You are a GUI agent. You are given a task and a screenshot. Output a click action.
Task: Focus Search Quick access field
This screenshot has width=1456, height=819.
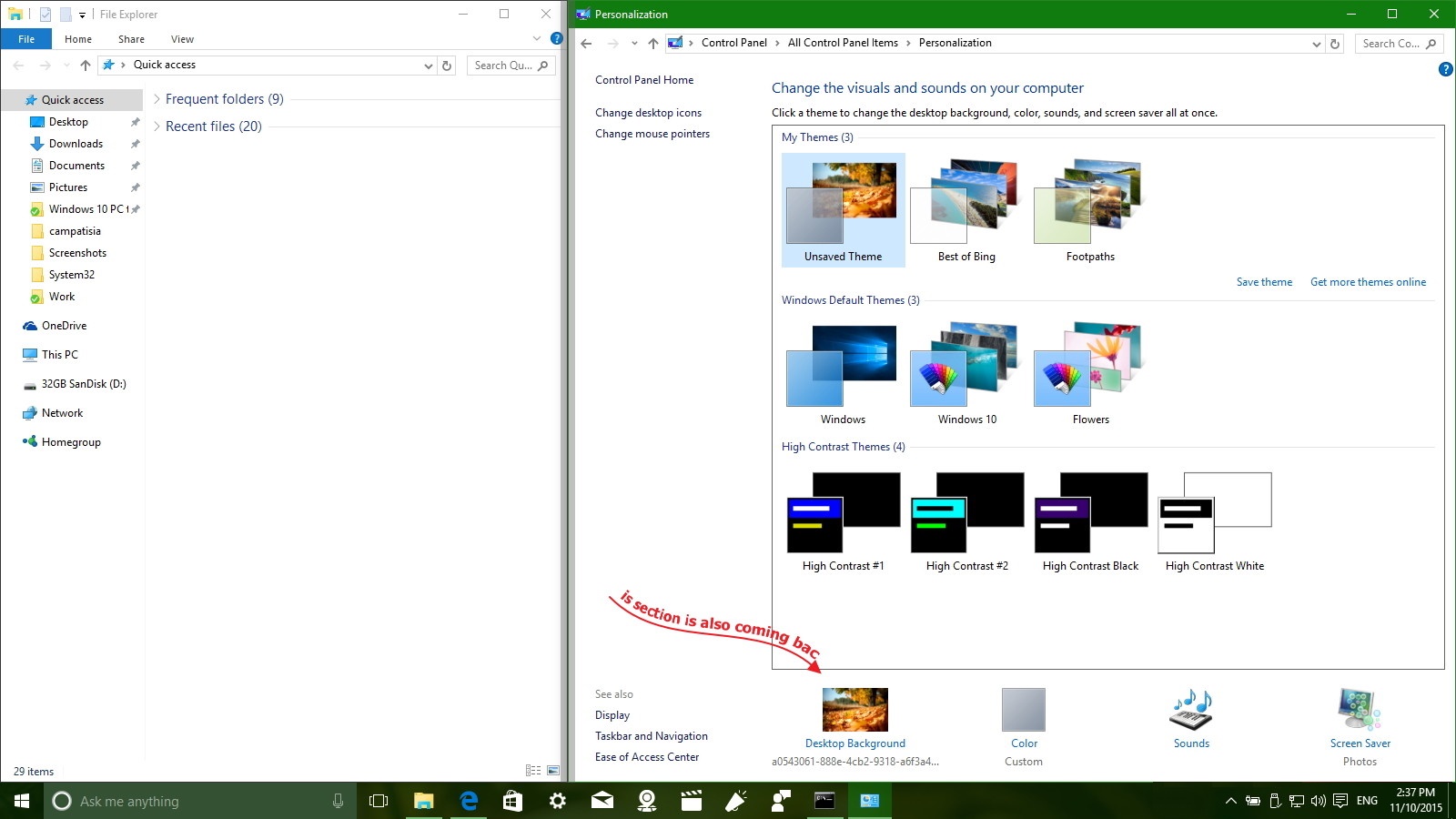[x=511, y=66]
